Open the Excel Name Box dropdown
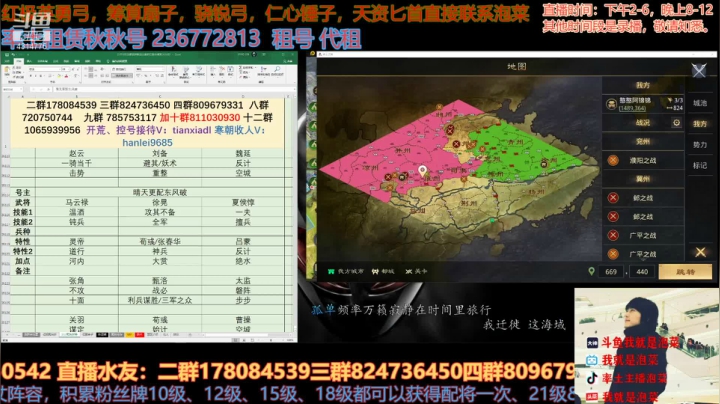Viewport: 720px width, 404px height. click(x=21, y=89)
